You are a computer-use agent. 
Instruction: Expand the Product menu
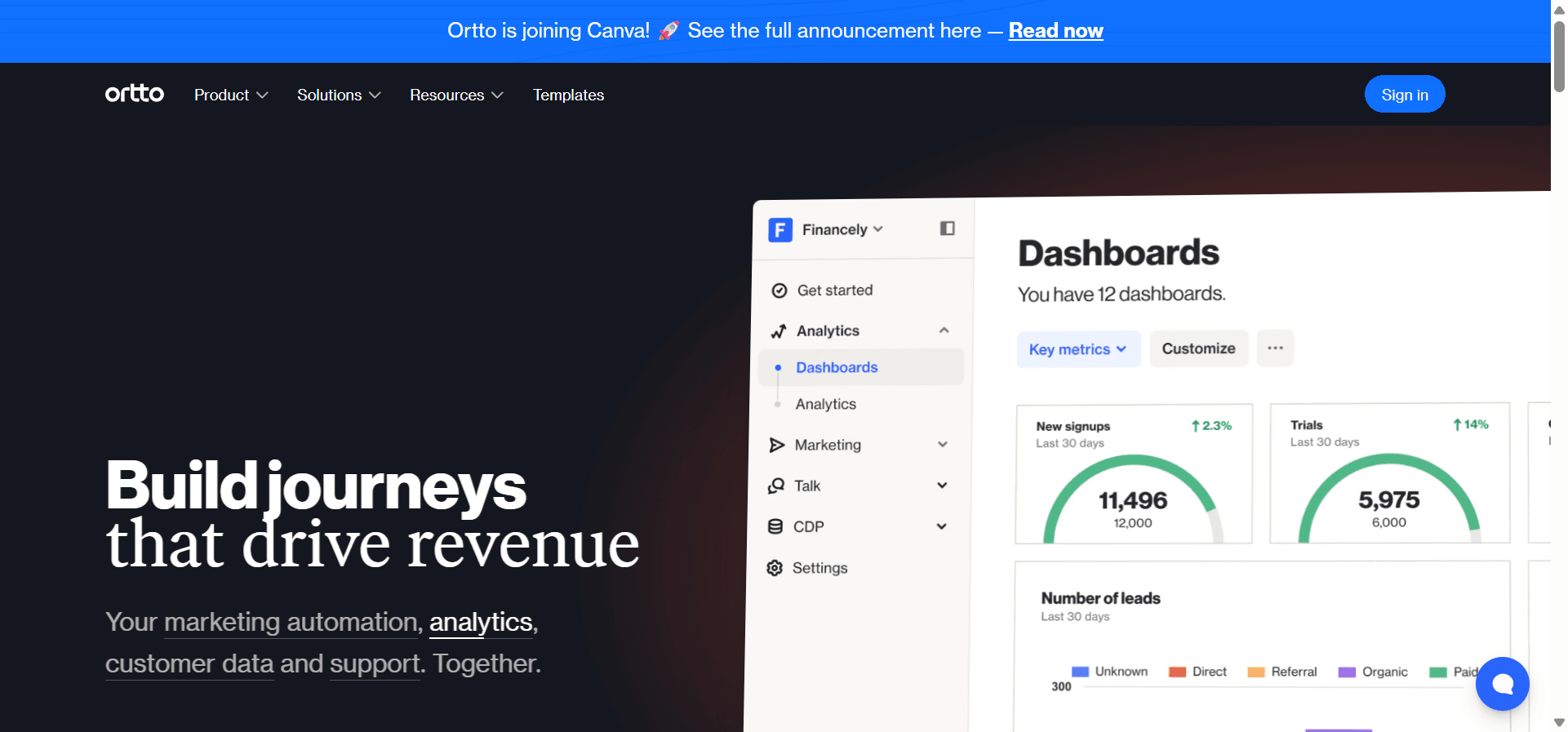pyautogui.click(x=231, y=95)
